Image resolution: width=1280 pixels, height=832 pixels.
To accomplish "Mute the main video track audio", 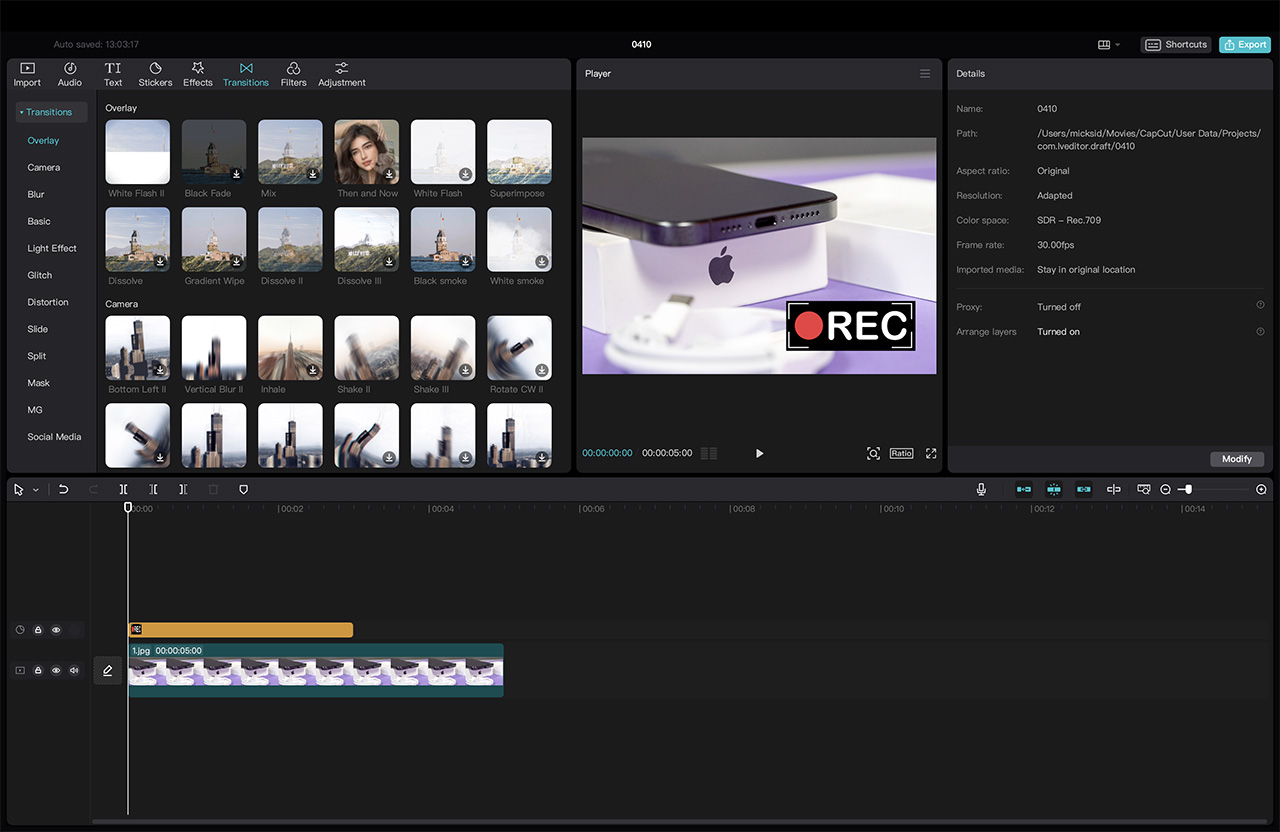I will [x=74, y=670].
